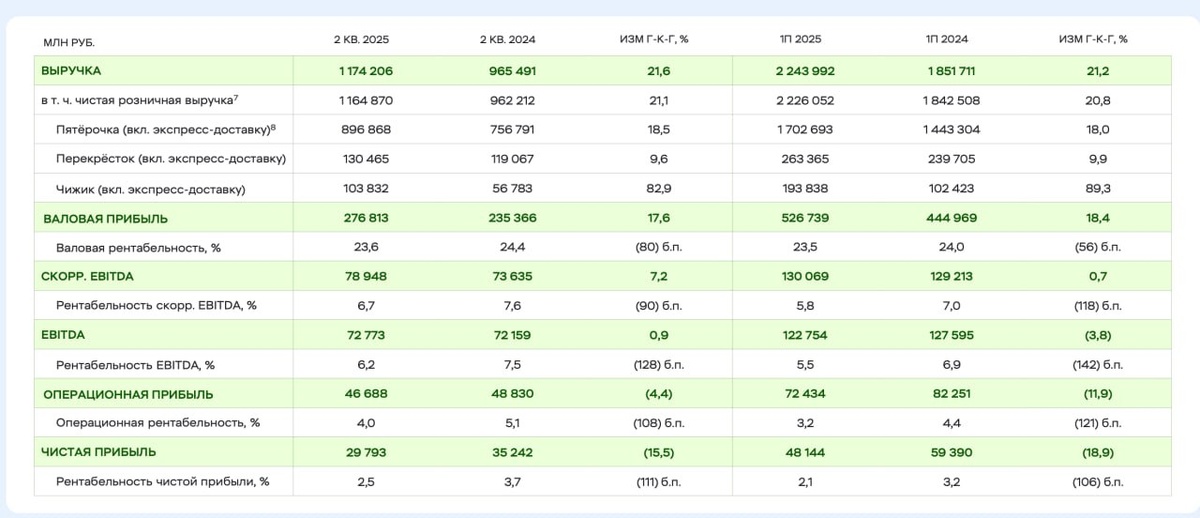Click margin change '(80) б.п.'
The image size is (1200, 518).
(x=658, y=247)
